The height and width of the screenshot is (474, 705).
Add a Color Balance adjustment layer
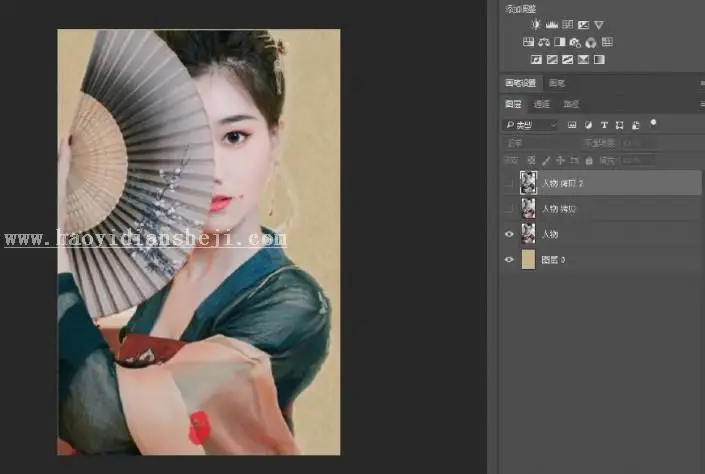(x=544, y=42)
